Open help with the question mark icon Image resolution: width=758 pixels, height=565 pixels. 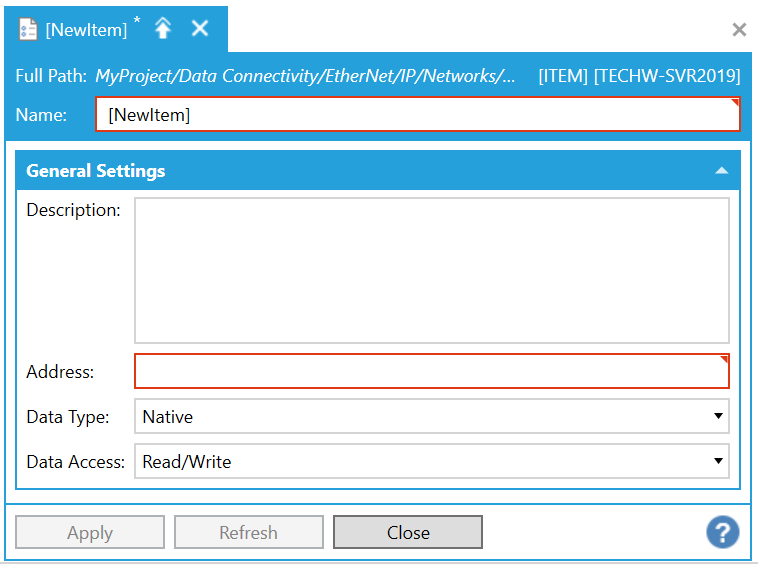[723, 532]
